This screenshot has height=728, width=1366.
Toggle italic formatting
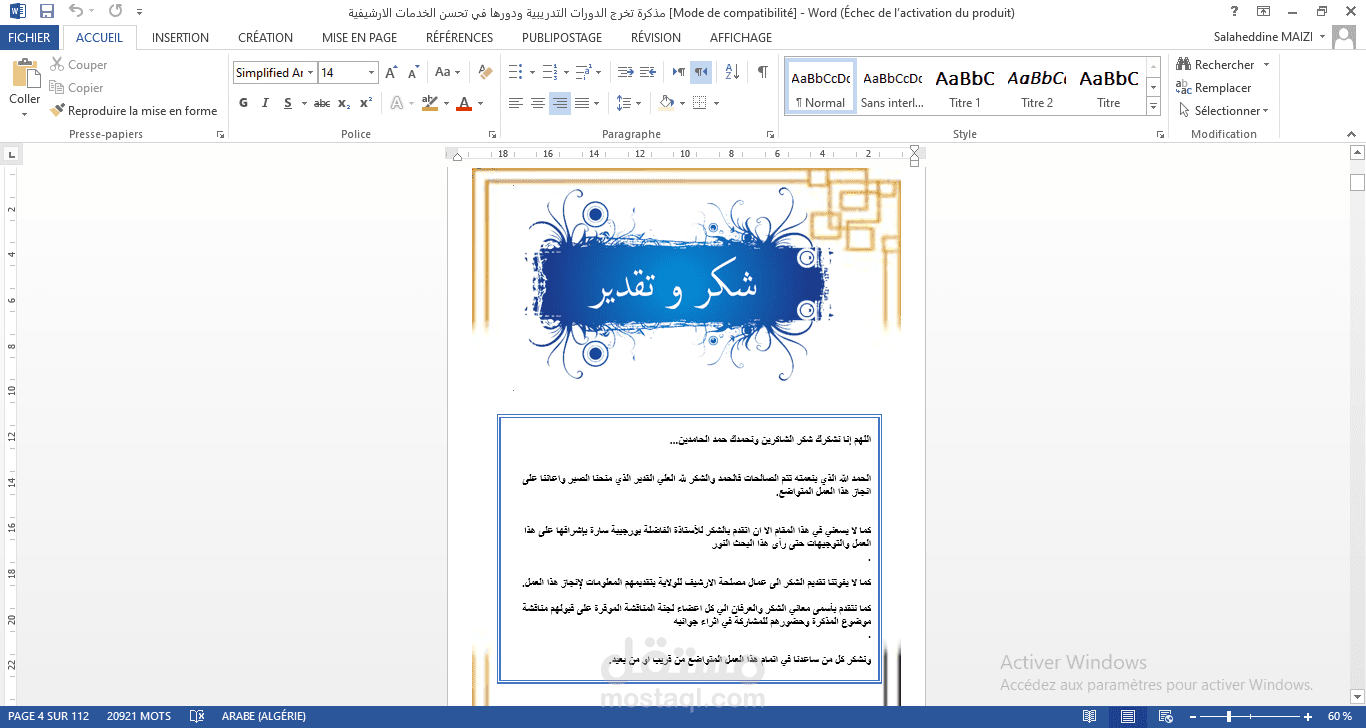(265, 103)
